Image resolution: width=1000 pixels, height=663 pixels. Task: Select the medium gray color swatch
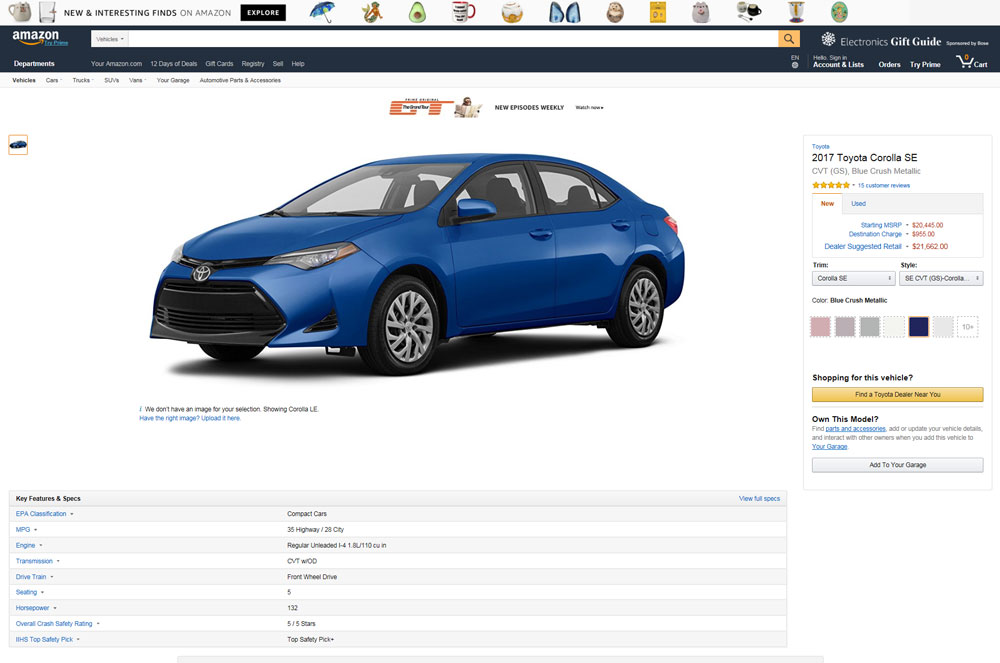869,327
